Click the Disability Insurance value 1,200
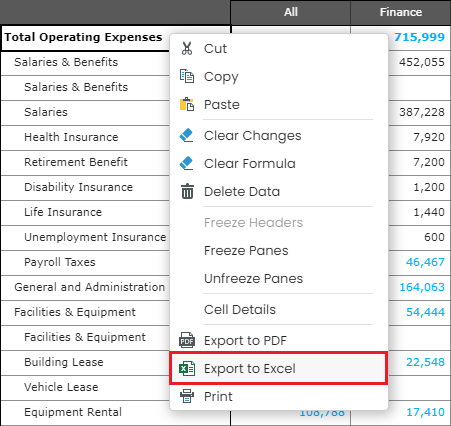 (429, 187)
